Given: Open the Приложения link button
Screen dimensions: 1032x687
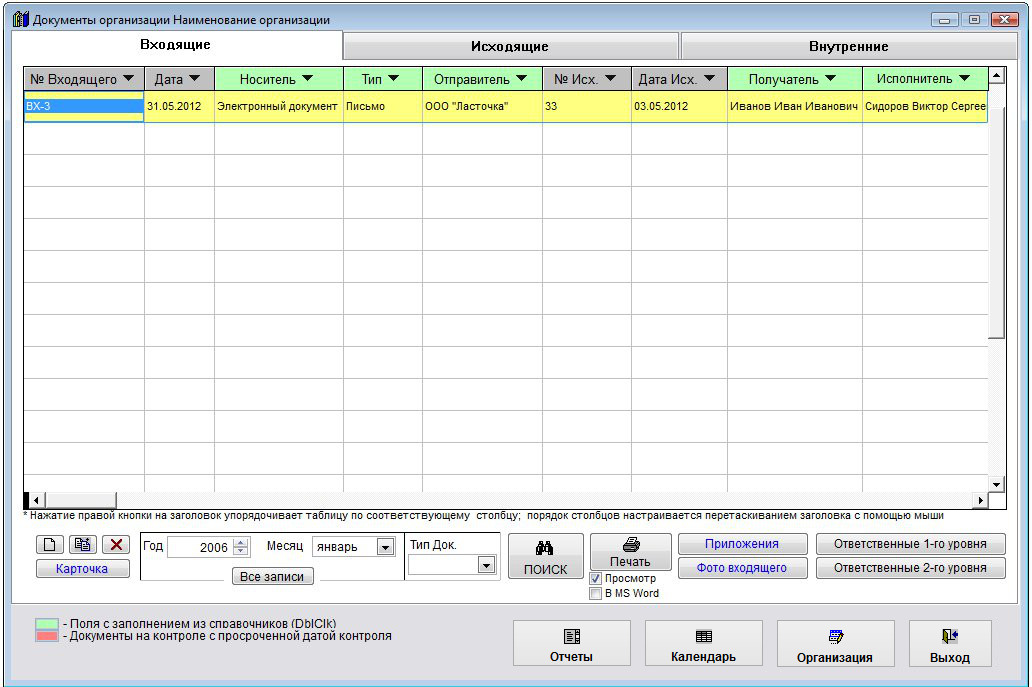Looking at the screenshot, I should click(742, 544).
